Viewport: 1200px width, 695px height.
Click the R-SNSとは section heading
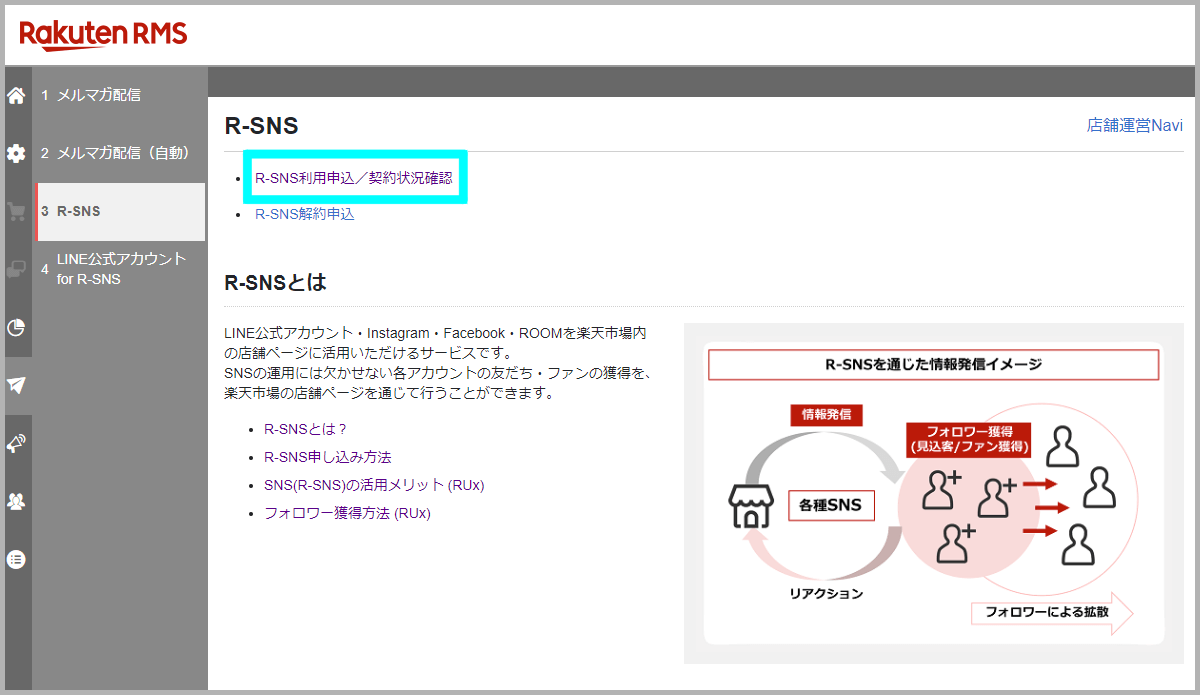tap(276, 283)
